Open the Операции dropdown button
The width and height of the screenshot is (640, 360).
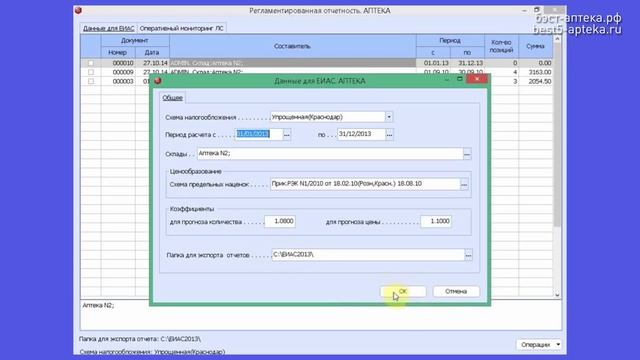coord(539,345)
